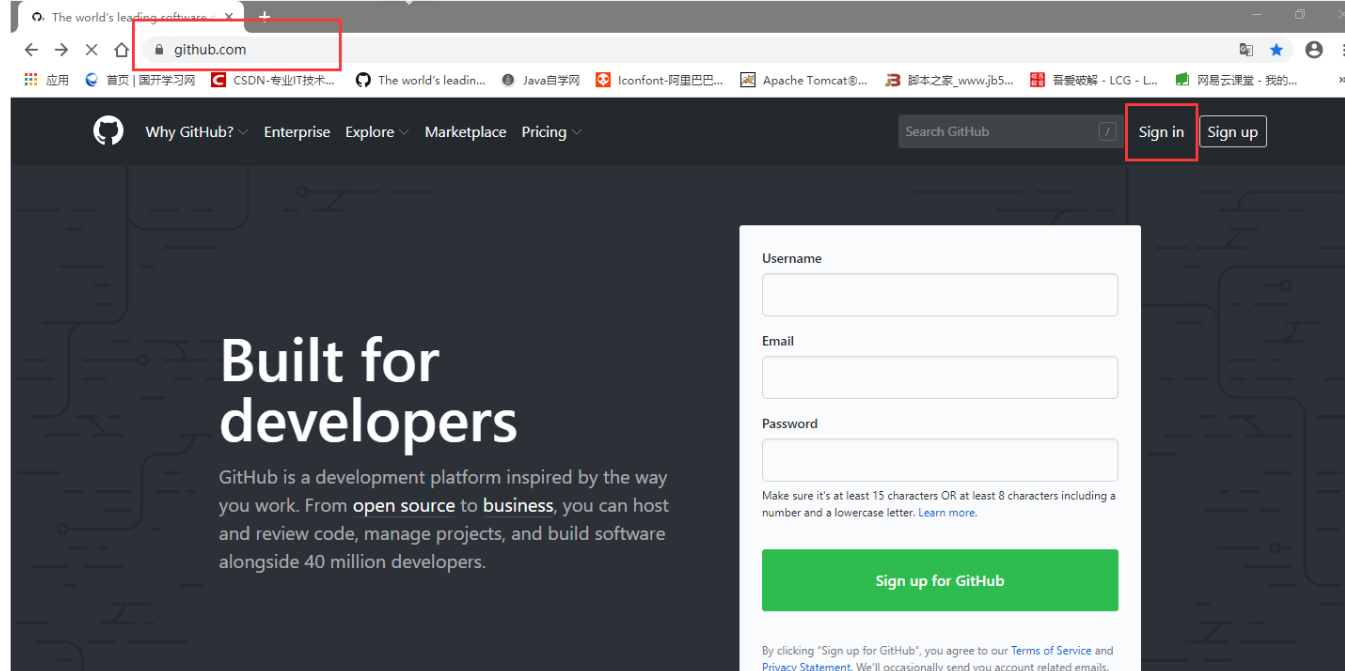The image size is (1345, 671).
Task: Open a new tab with the plus button
Action: (264, 16)
